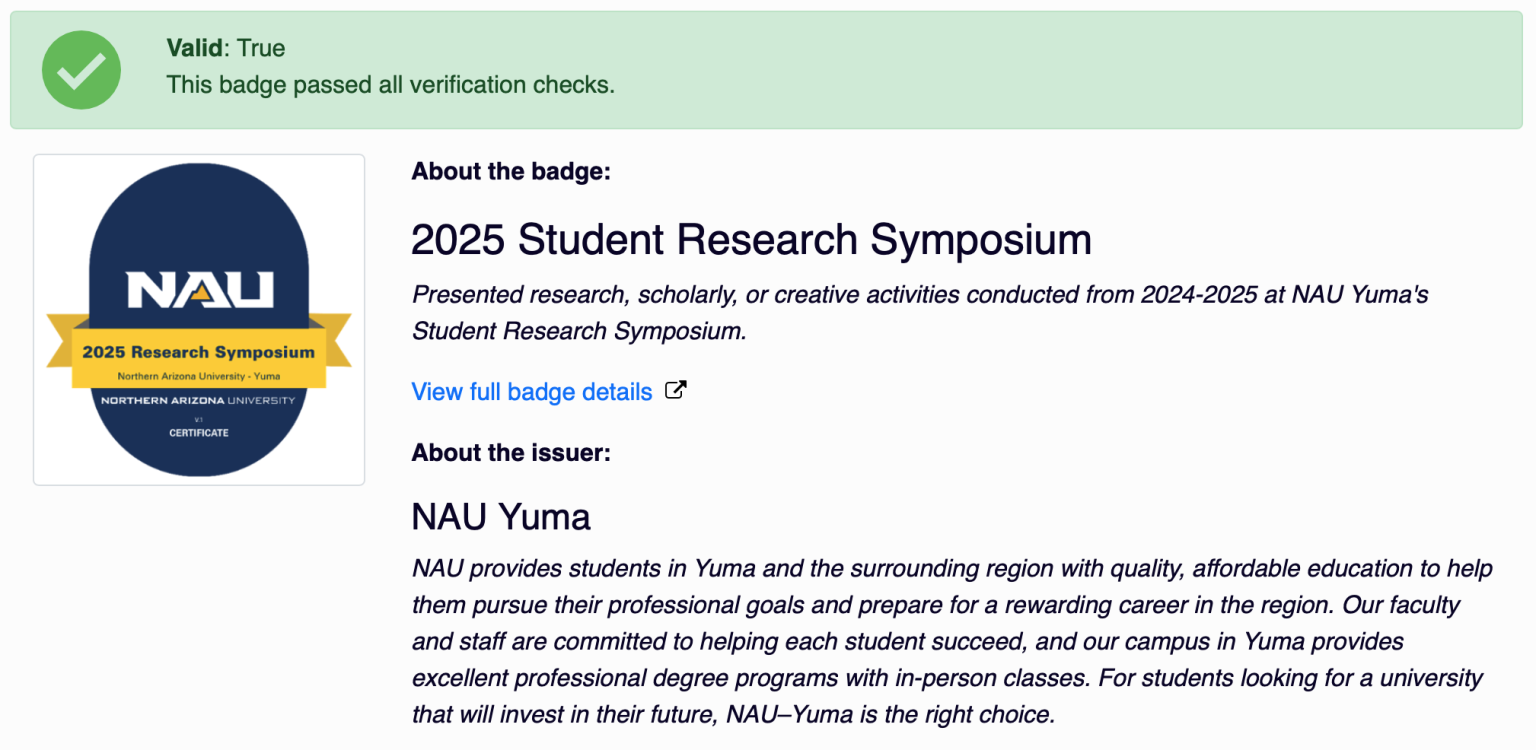
Task: Click the external link icon beside badge details
Action: [x=676, y=391]
